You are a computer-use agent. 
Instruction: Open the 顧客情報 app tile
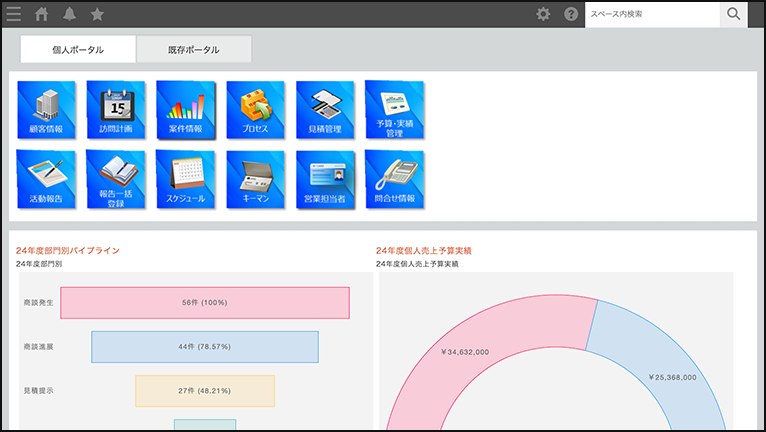click(x=46, y=110)
